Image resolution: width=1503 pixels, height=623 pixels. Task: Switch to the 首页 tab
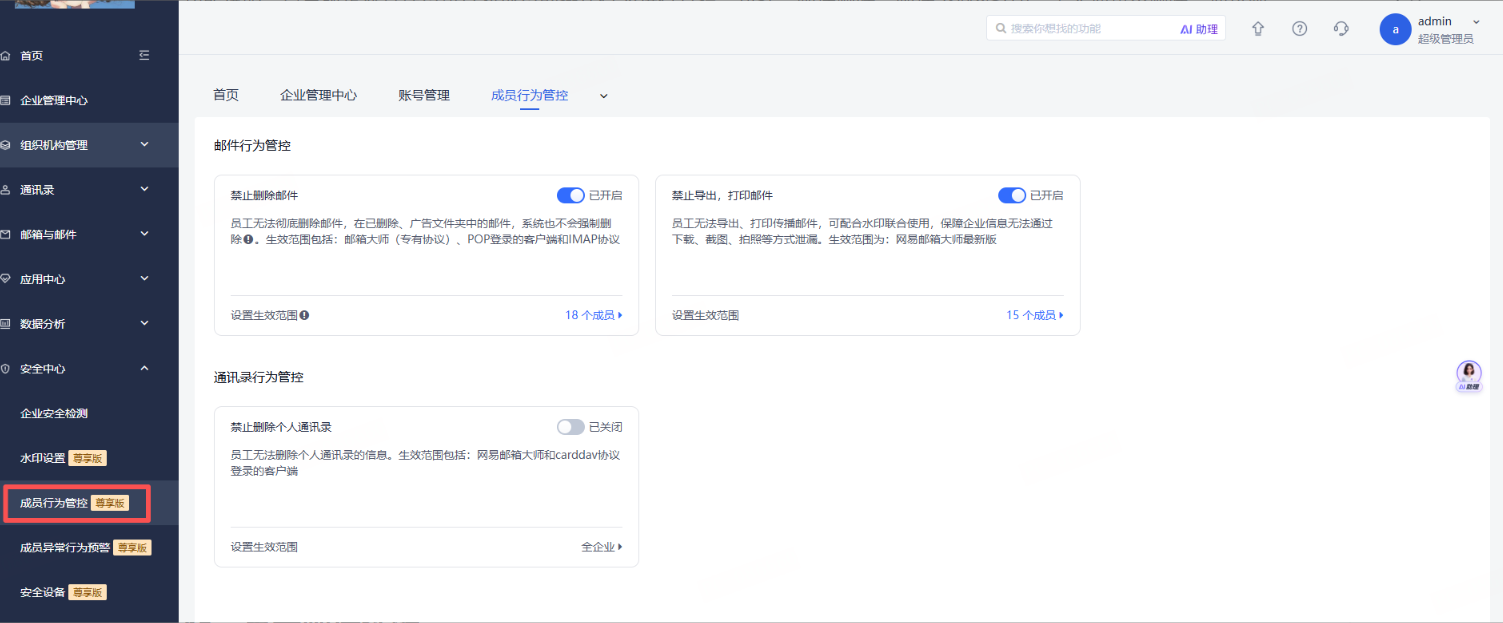(x=226, y=95)
